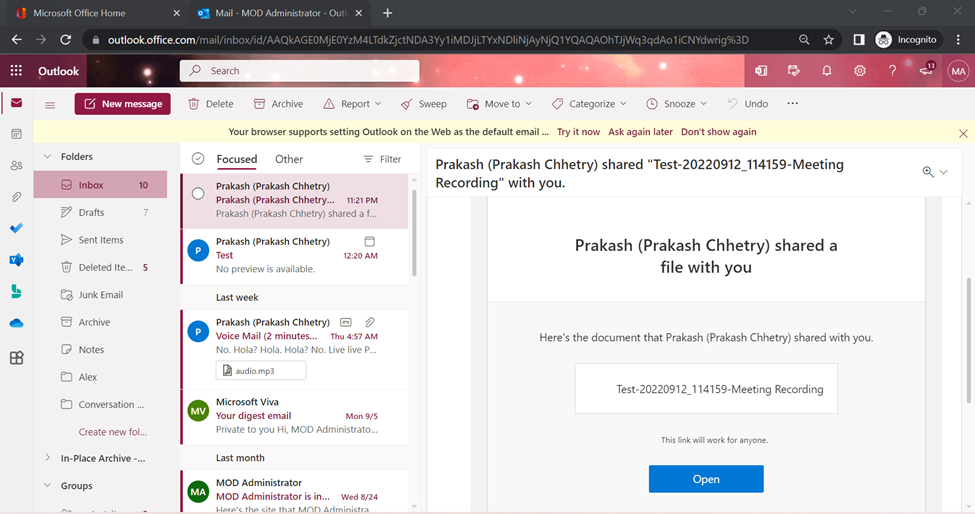The width and height of the screenshot is (975, 514).
Task: Open the Mail module in left rail
Action: pos(17,103)
